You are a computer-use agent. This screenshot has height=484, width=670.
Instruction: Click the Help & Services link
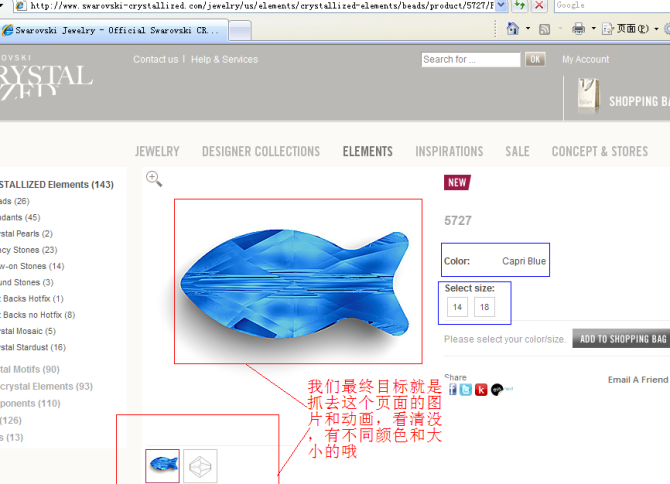tap(224, 59)
